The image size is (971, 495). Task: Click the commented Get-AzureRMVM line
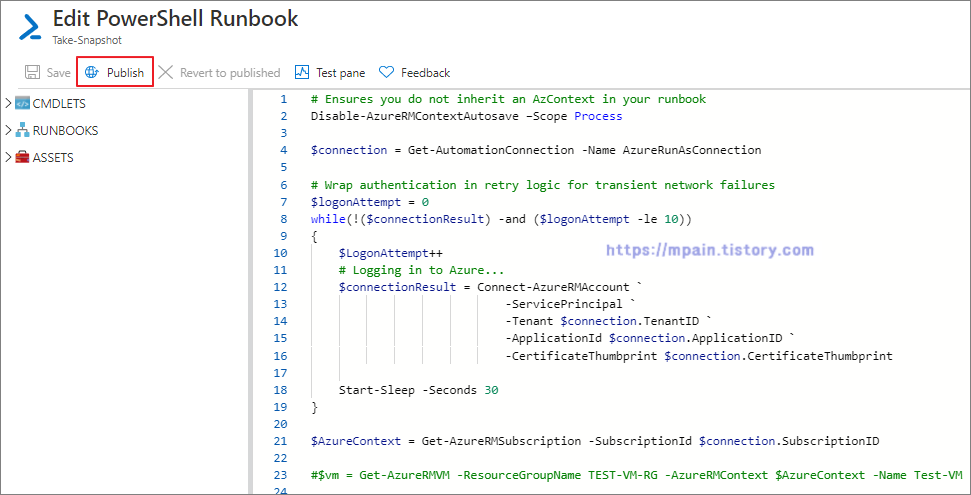pos(637,476)
